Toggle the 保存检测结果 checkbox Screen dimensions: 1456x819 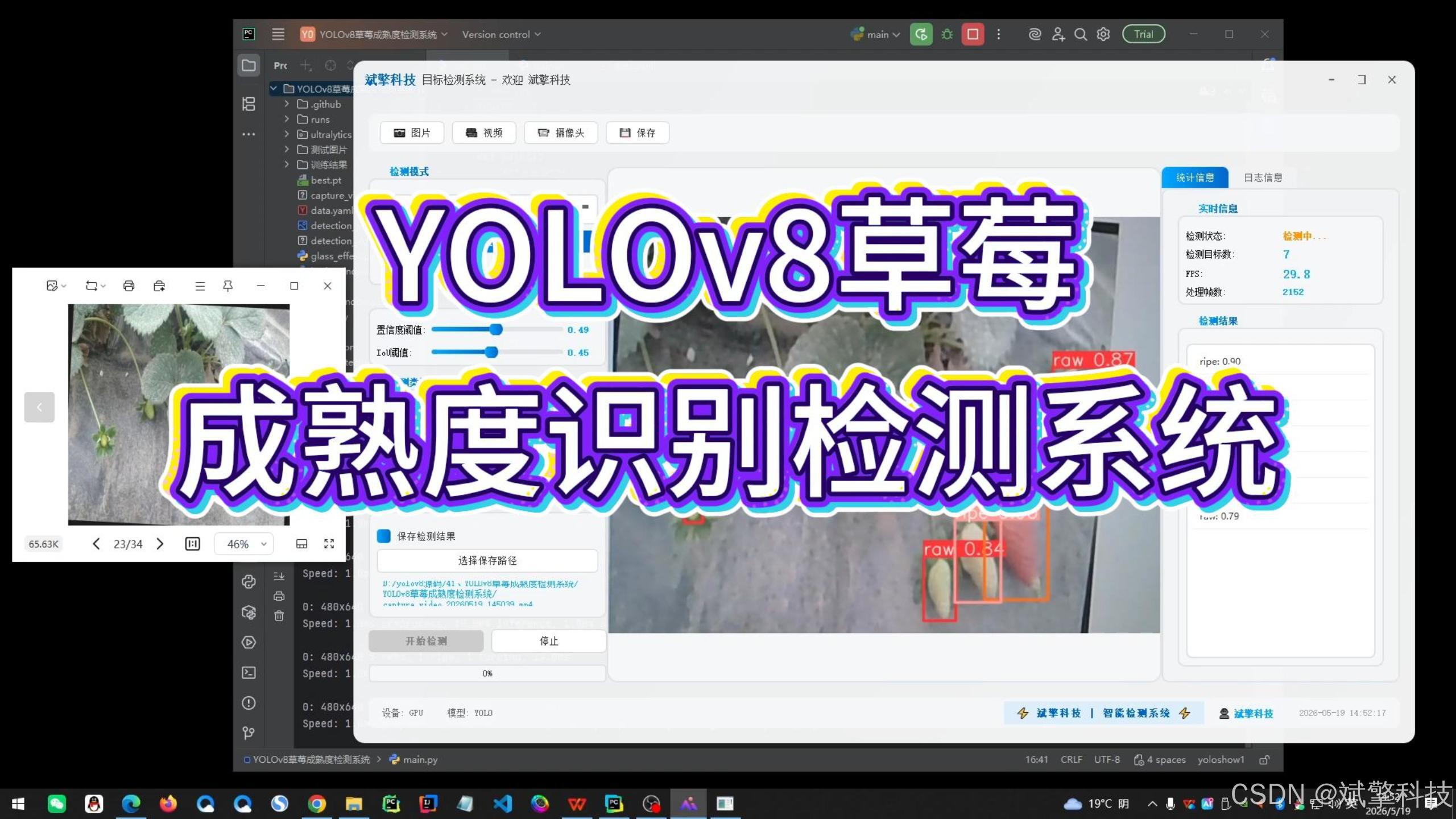(x=384, y=536)
